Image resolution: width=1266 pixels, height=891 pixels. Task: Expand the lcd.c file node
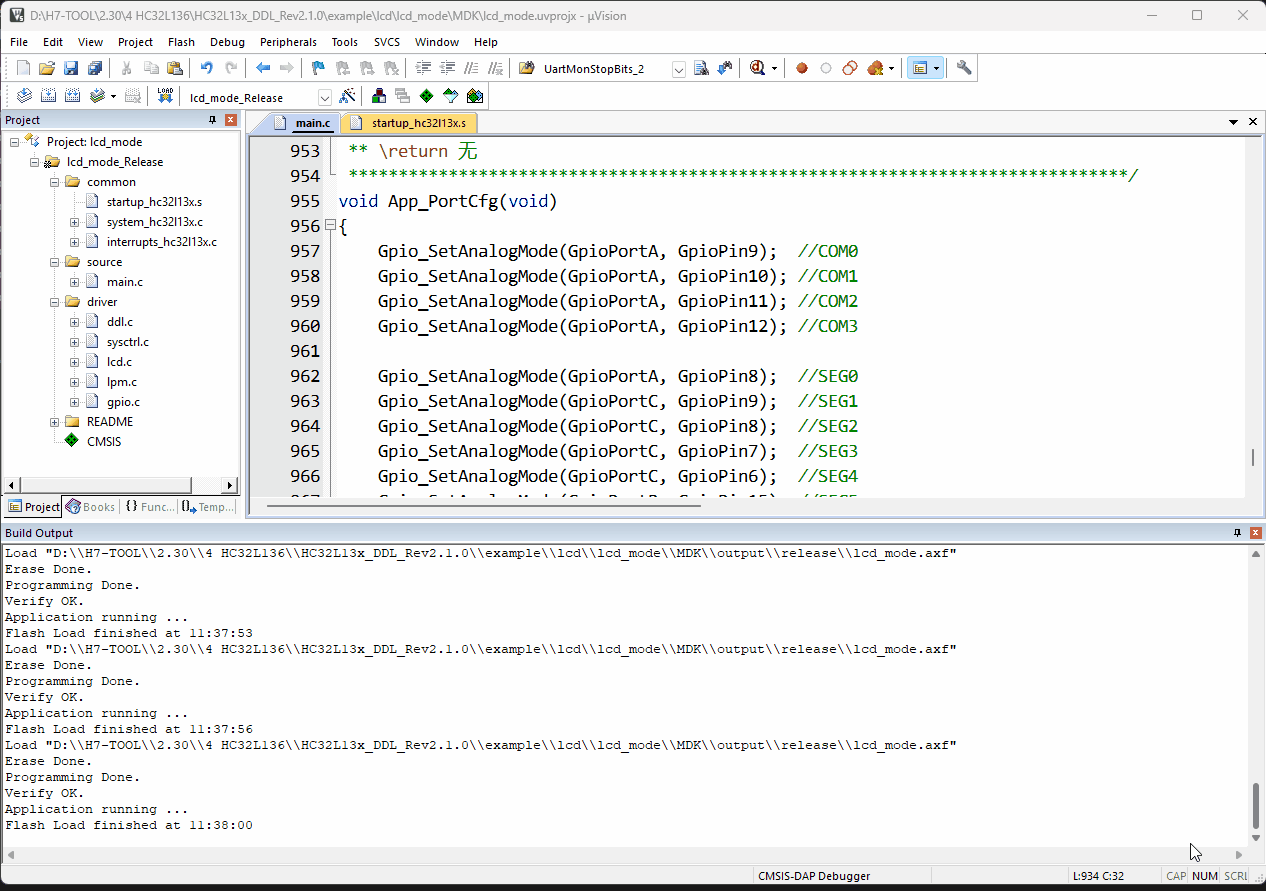point(75,362)
